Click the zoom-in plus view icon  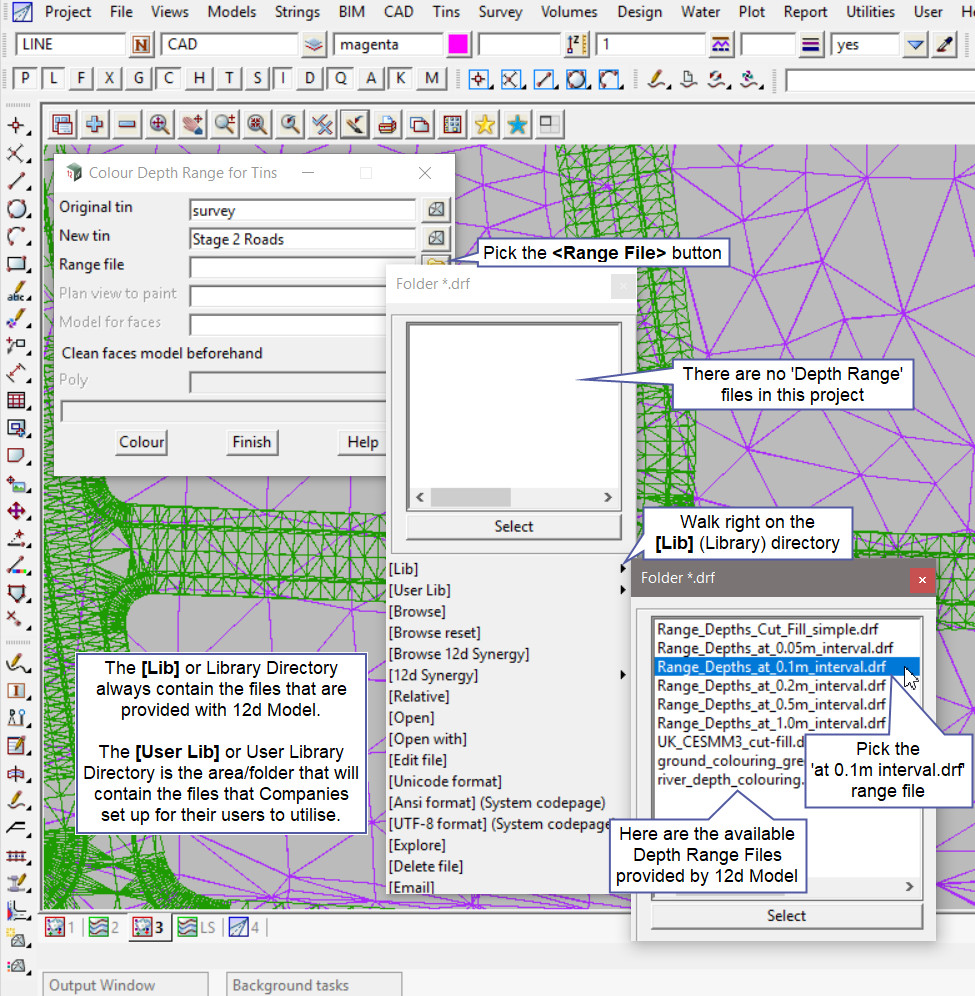coord(95,124)
